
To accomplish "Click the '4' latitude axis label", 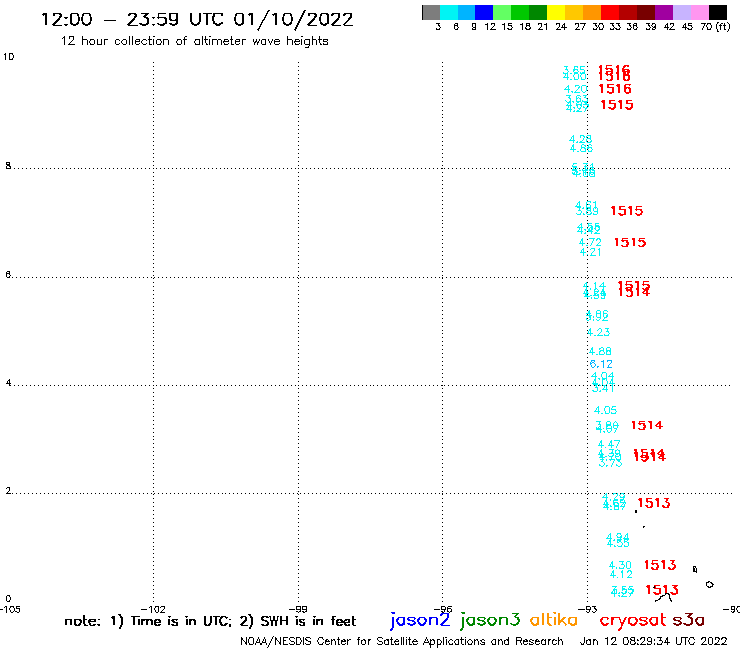I will (x=8, y=383).
